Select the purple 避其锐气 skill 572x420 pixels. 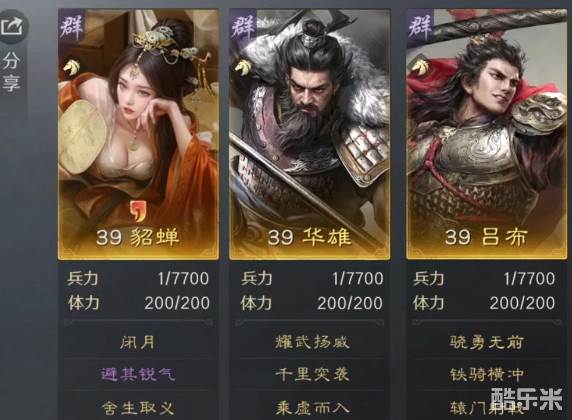click(138, 374)
